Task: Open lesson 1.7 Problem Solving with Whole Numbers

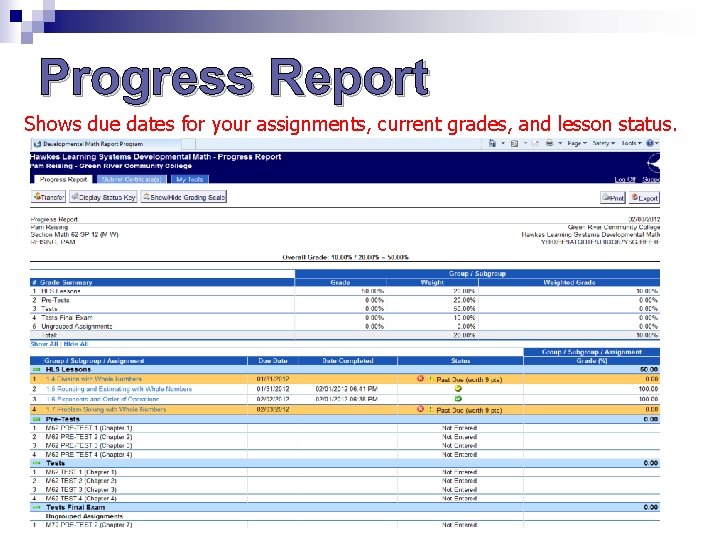Action: [106, 409]
